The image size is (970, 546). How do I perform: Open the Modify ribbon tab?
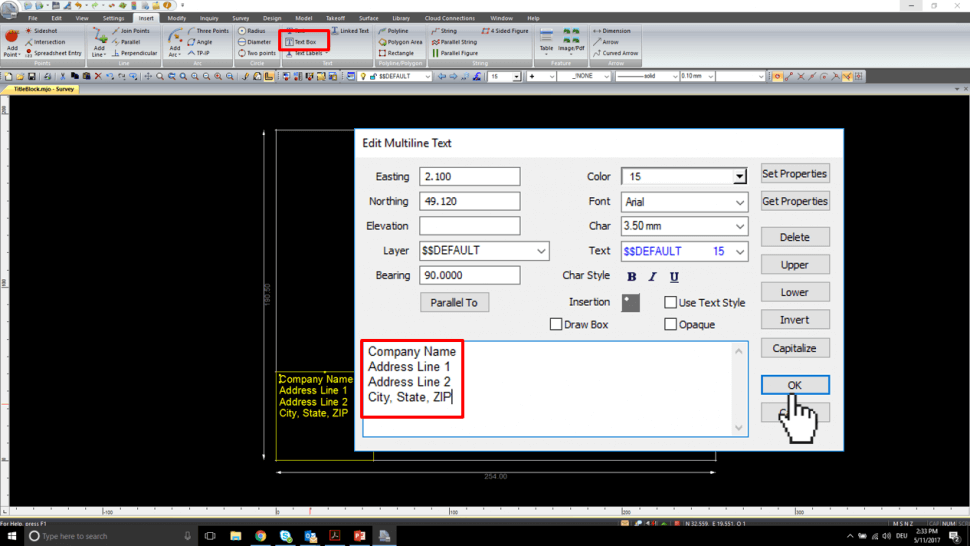[176, 18]
